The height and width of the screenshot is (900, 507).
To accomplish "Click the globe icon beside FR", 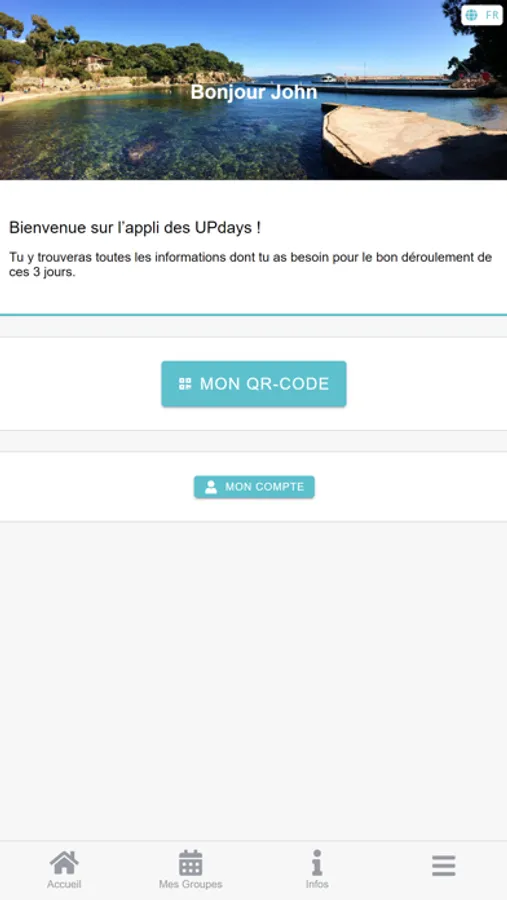I will pyautogui.click(x=471, y=15).
